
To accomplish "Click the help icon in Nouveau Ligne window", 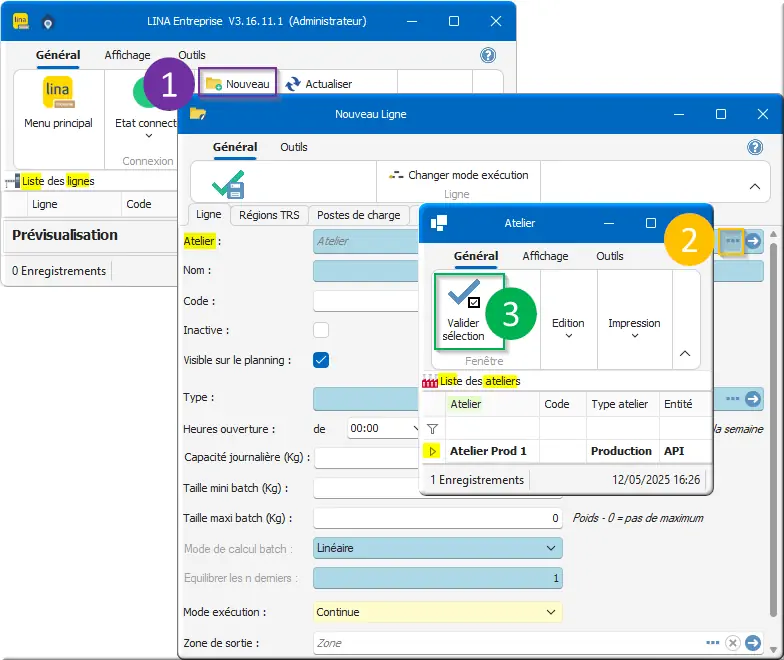I will (755, 147).
